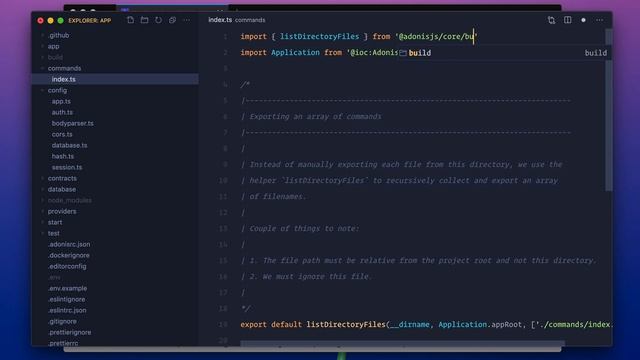Open .adonisrc.json file
This screenshot has width=640, height=360.
click(69, 244)
